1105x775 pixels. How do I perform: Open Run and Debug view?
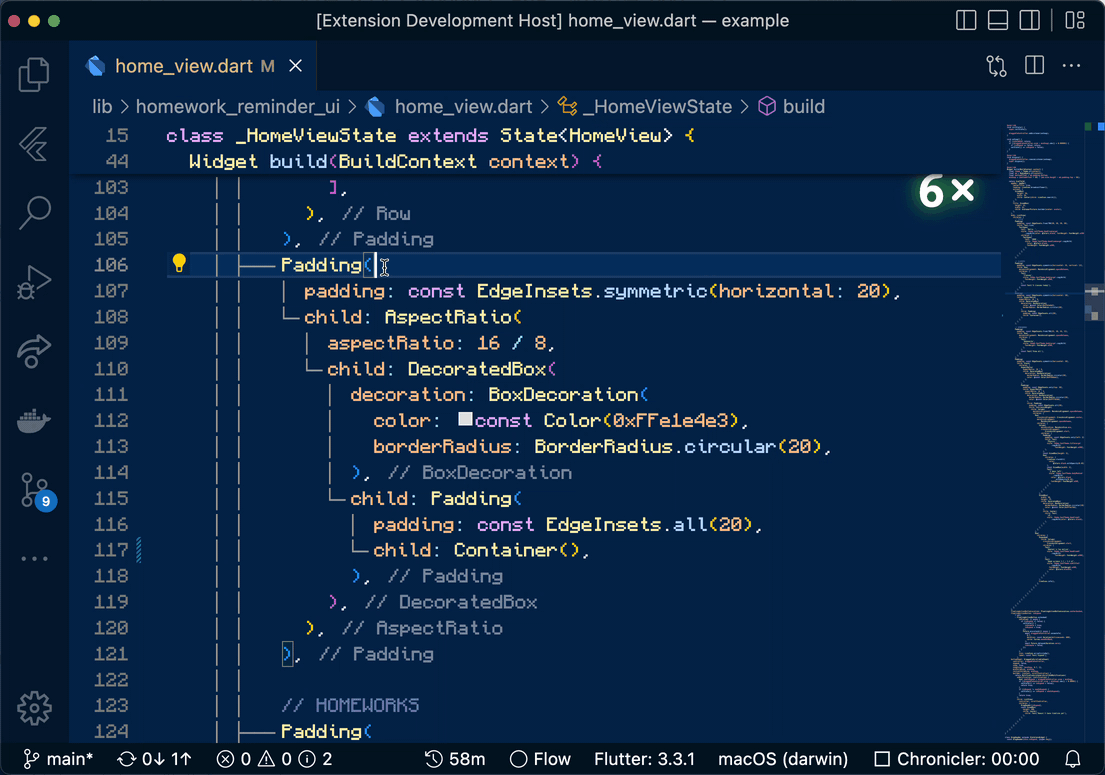point(34,283)
